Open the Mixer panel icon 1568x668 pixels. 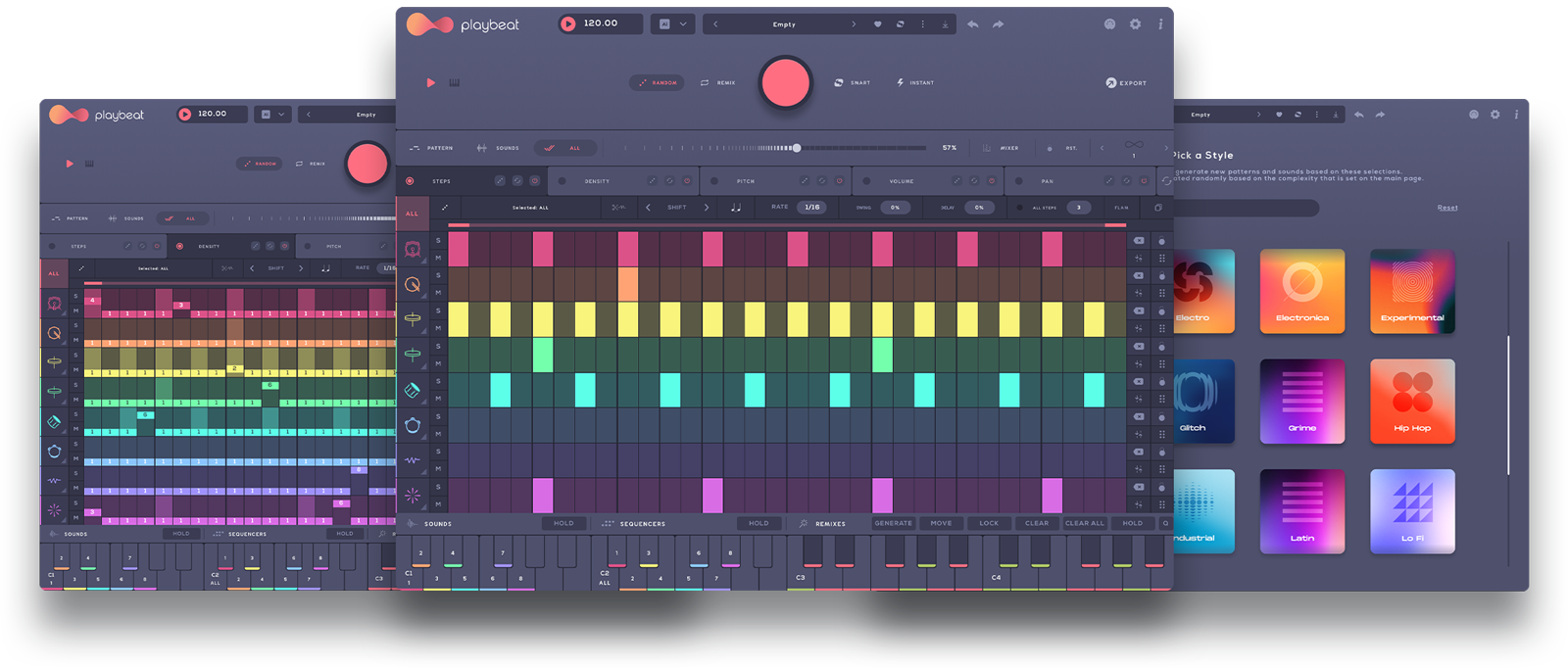click(987, 148)
